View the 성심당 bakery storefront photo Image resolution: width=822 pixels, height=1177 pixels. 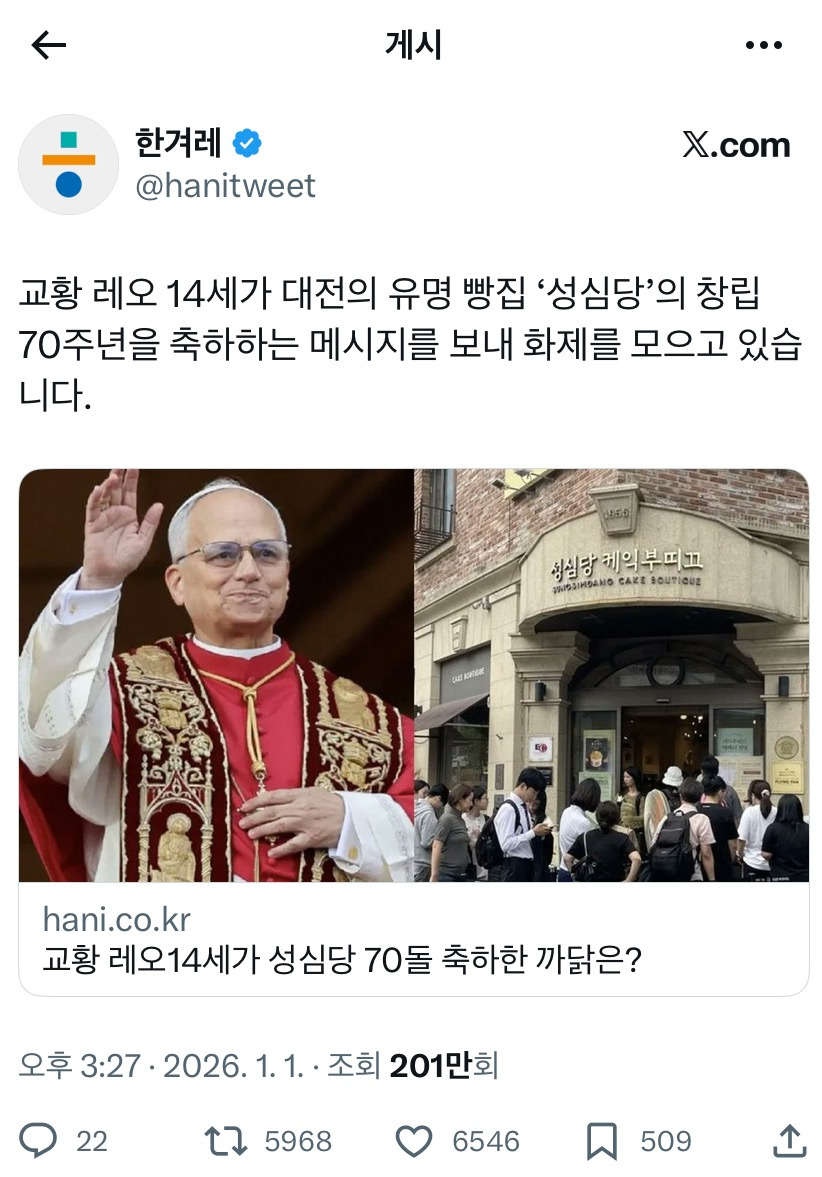[x=611, y=675]
